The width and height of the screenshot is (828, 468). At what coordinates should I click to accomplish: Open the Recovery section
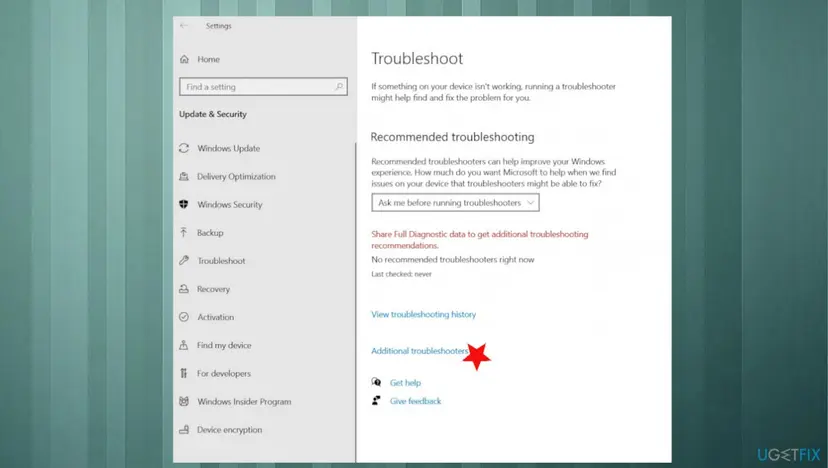(x=213, y=289)
